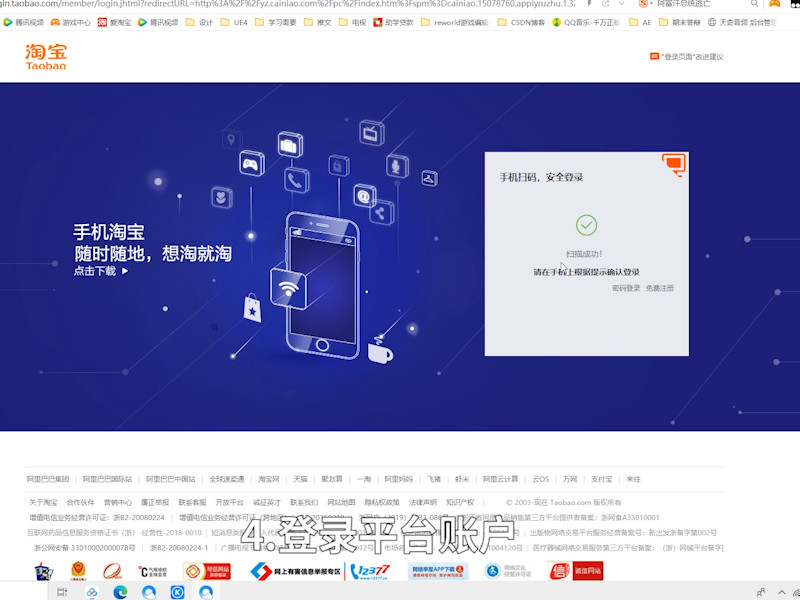800x600 pixels.
Task: Open the 开放平台 footer link
Action: (x=230, y=503)
